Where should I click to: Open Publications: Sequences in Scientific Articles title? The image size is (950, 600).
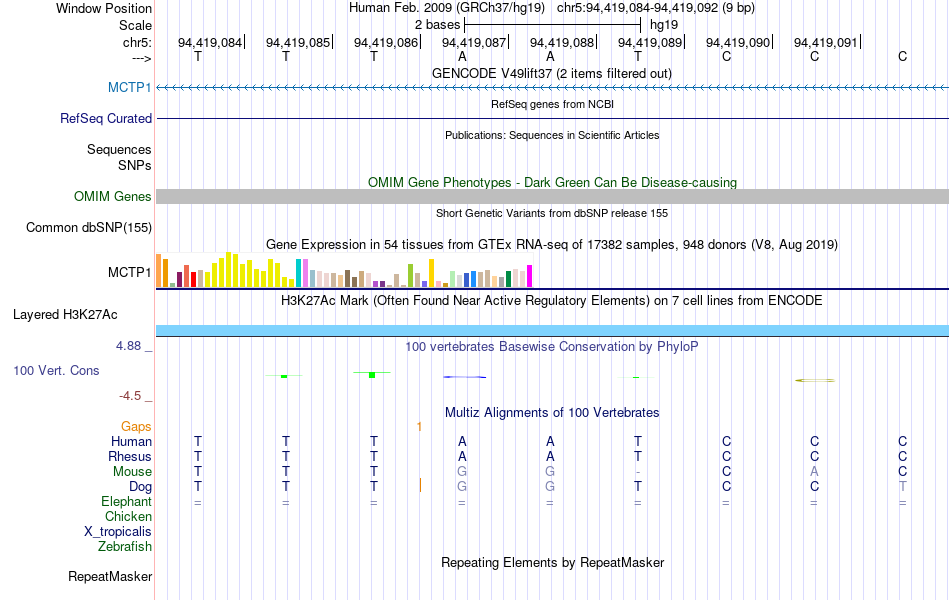552,135
